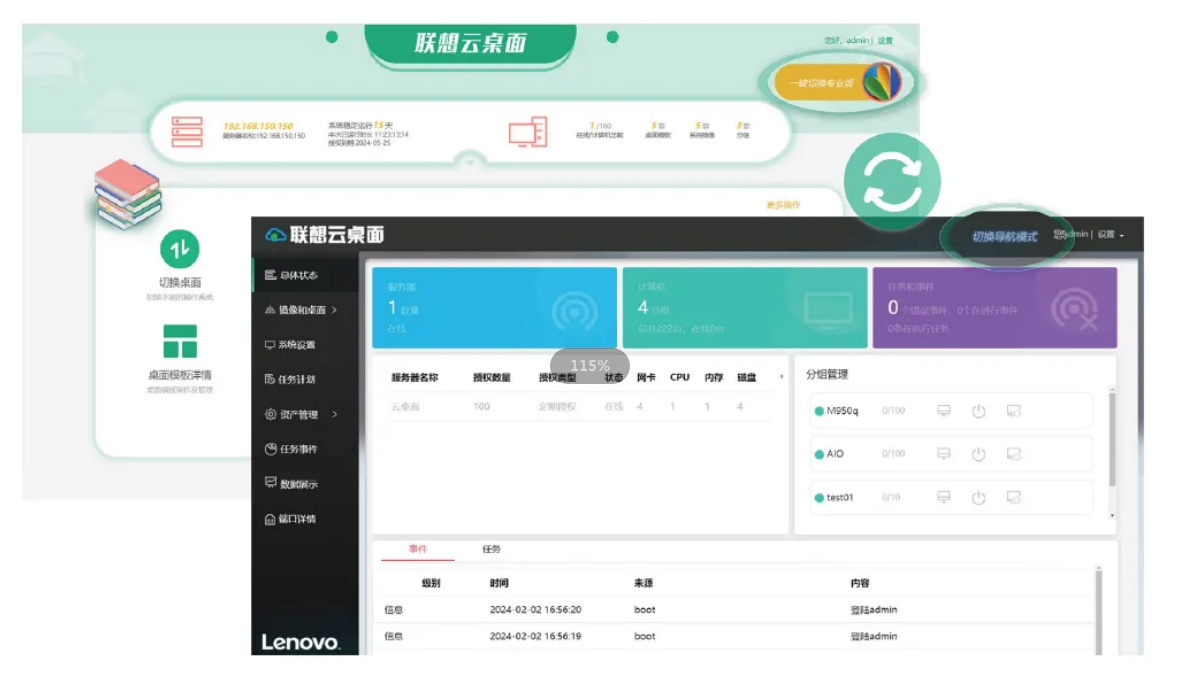
Task: Click the last screen icon in test01 row
Action: pos(1013,497)
